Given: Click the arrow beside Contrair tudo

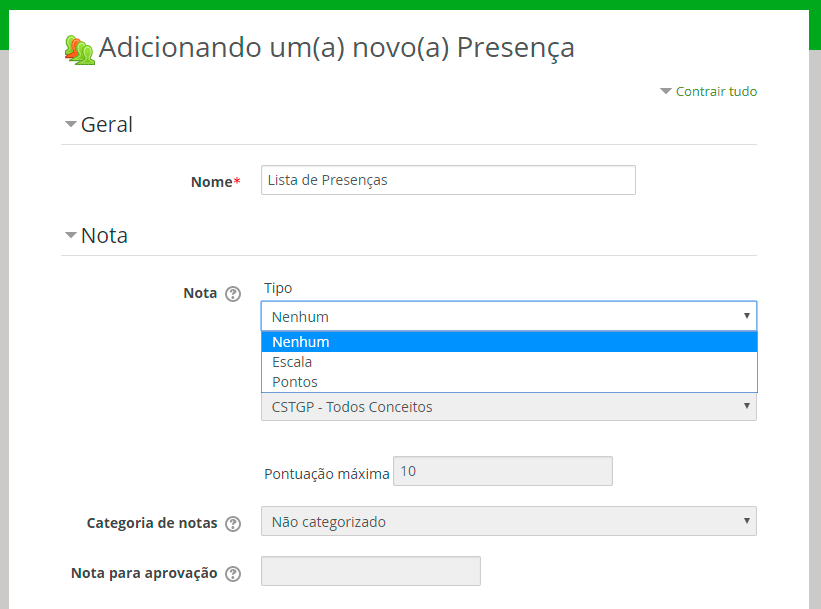Looking at the screenshot, I should pos(666,92).
